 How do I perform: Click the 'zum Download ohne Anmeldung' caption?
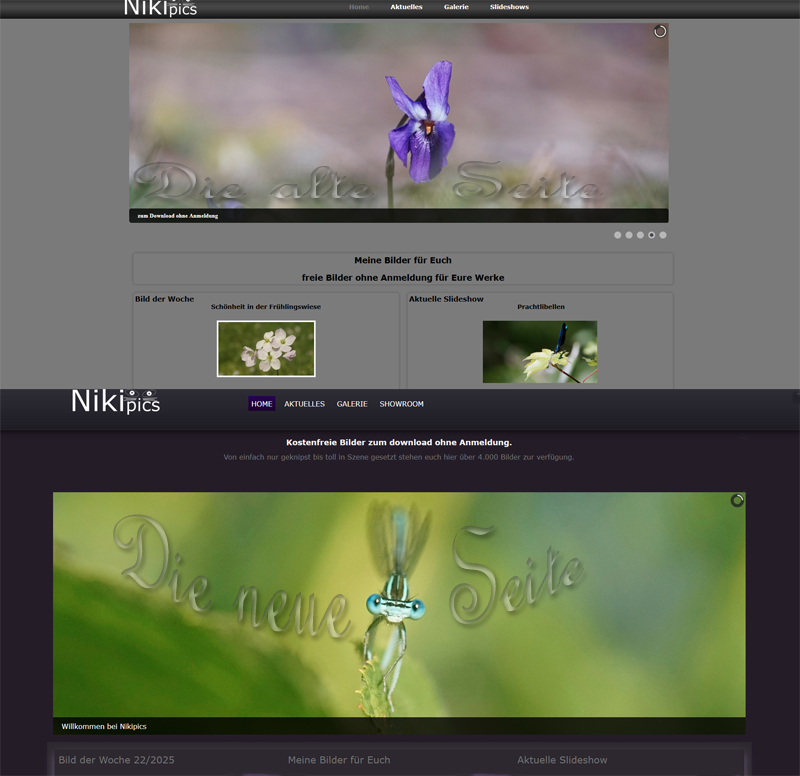178,215
